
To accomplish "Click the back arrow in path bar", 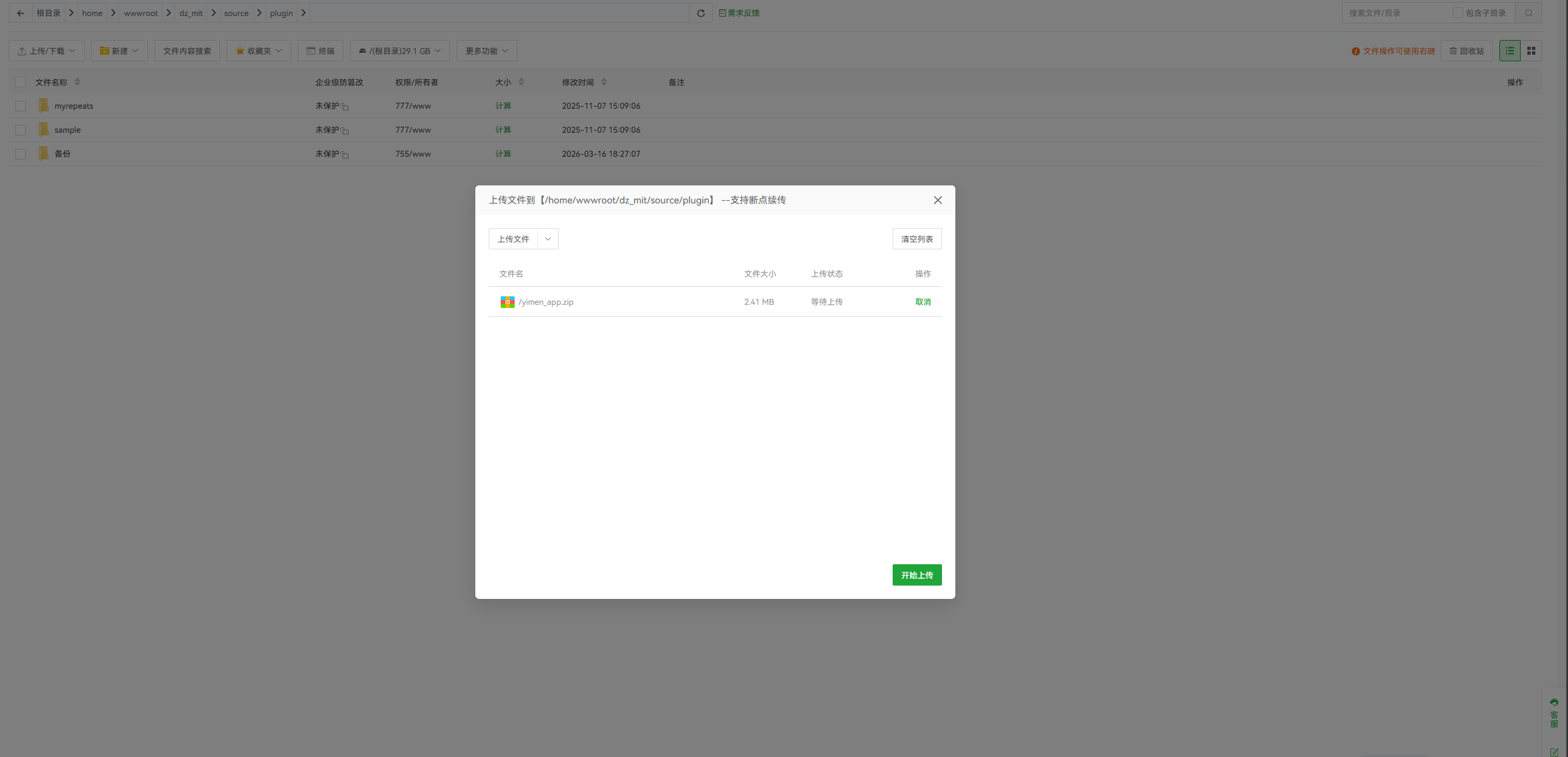I will (21, 13).
